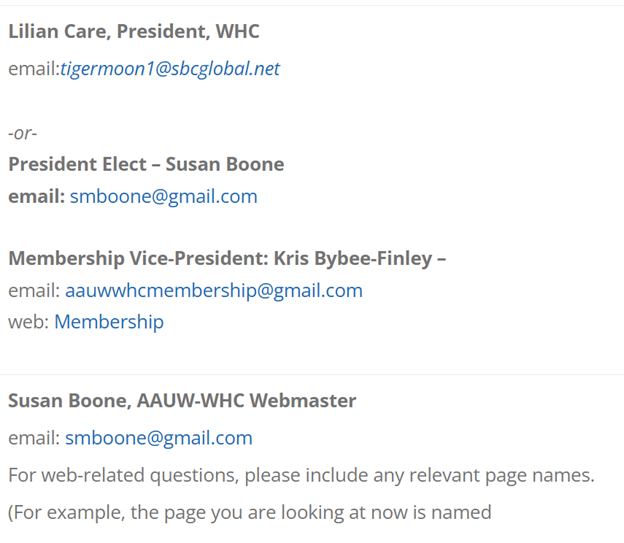Click the 'web:' label before Membership

click(29, 322)
